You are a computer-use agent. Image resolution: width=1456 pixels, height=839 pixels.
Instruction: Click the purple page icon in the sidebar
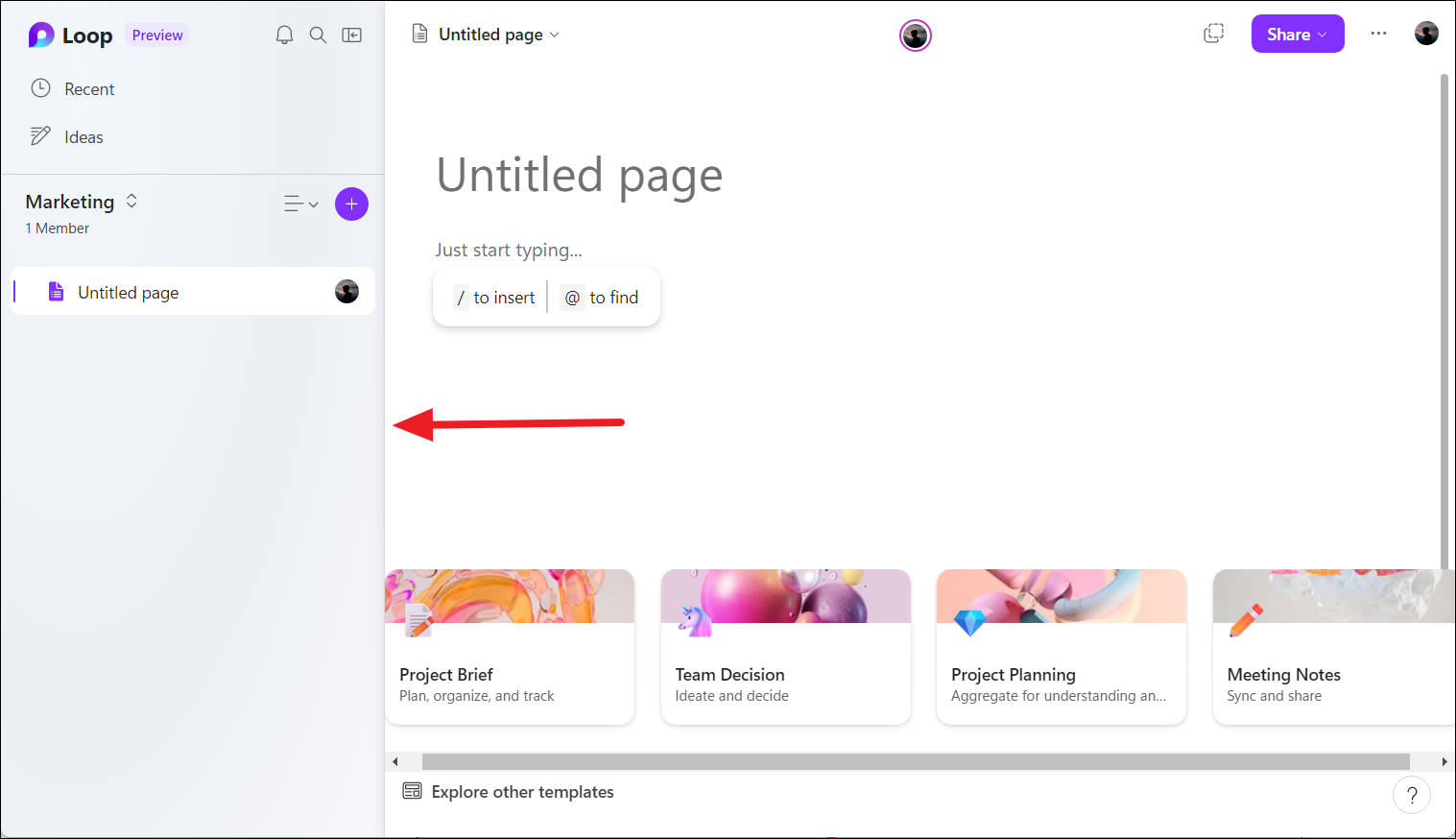coord(56,292)
